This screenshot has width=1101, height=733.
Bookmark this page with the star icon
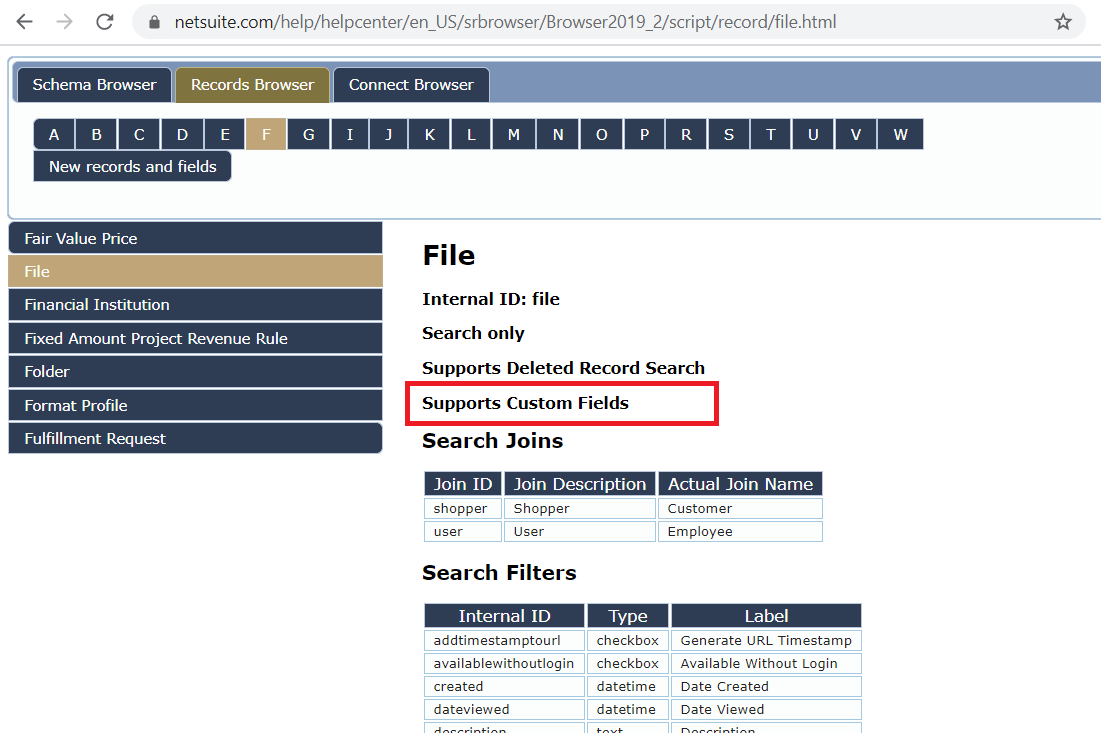pos(1063,20)
